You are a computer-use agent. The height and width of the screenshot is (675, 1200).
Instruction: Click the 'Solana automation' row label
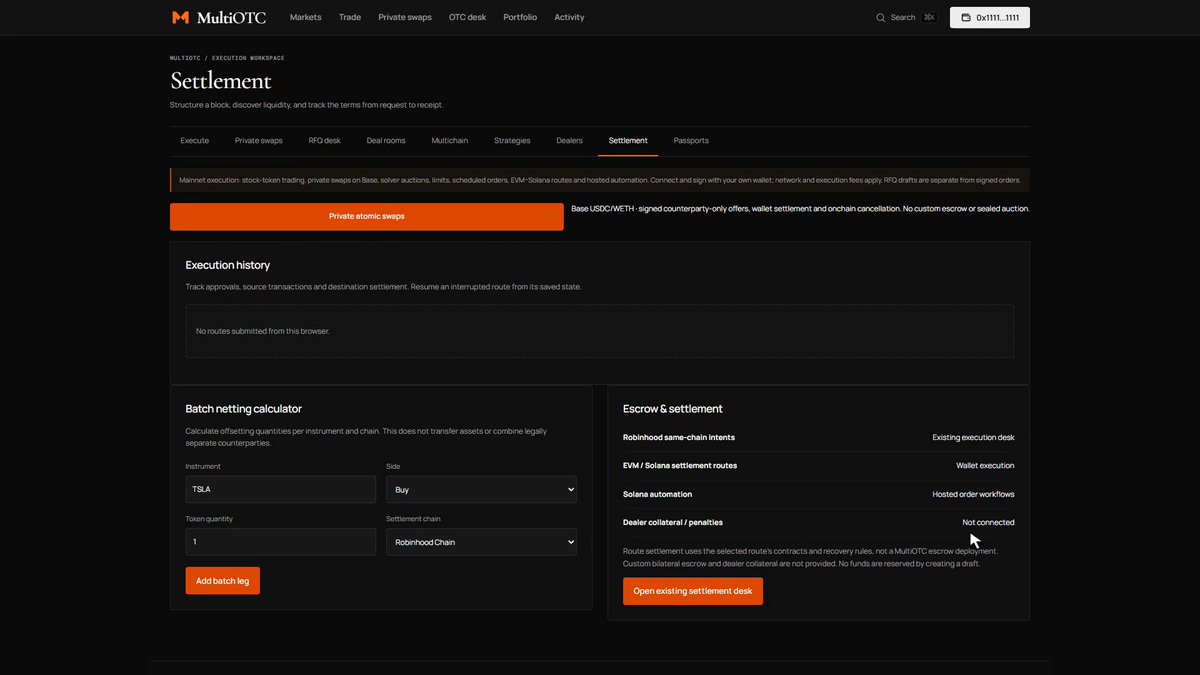(657, 494)
